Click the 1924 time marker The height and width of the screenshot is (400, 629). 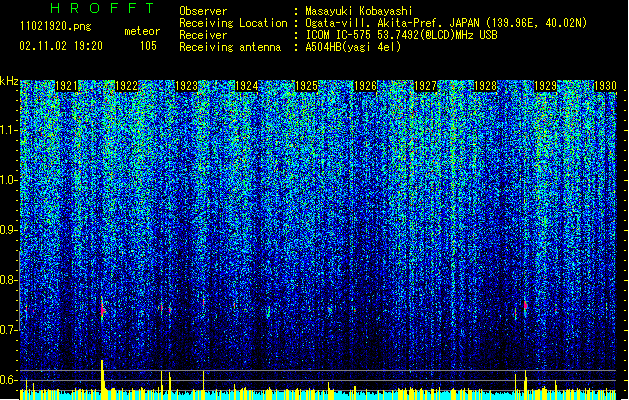click(246, 86)
